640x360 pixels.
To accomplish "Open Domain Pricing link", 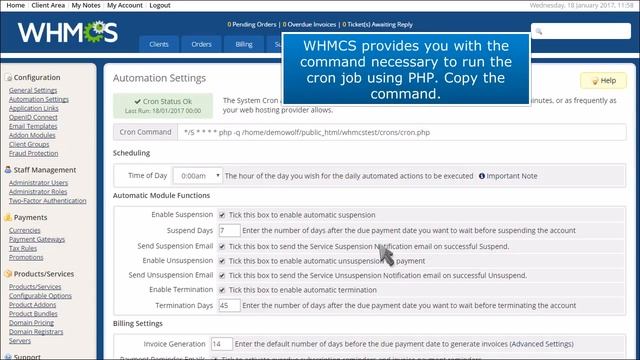I will click(31, 323).
